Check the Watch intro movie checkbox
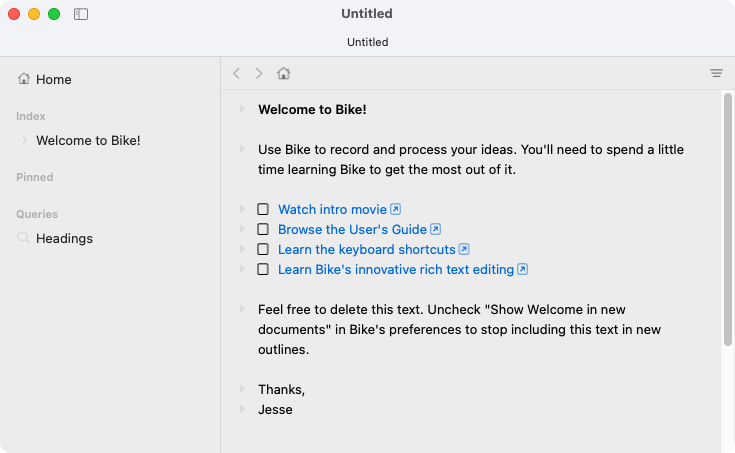 point(263,209)
